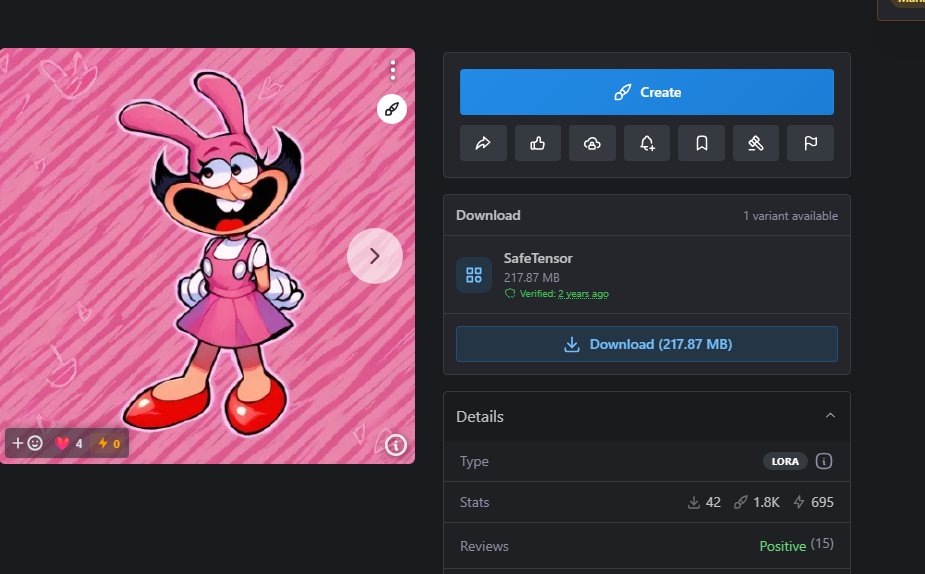
Task: Click the lightning buzz tip count
Action: 109,443
